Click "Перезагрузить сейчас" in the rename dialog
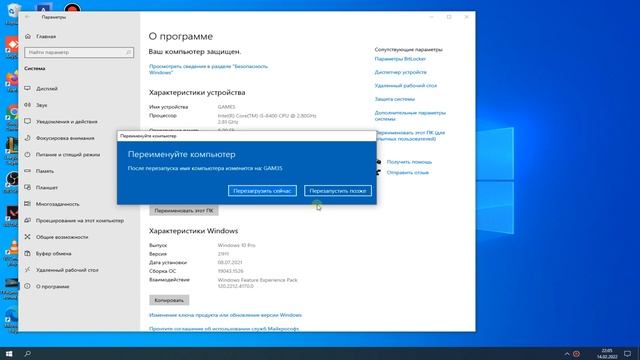640x360 pixels. (x=262, y=191)
